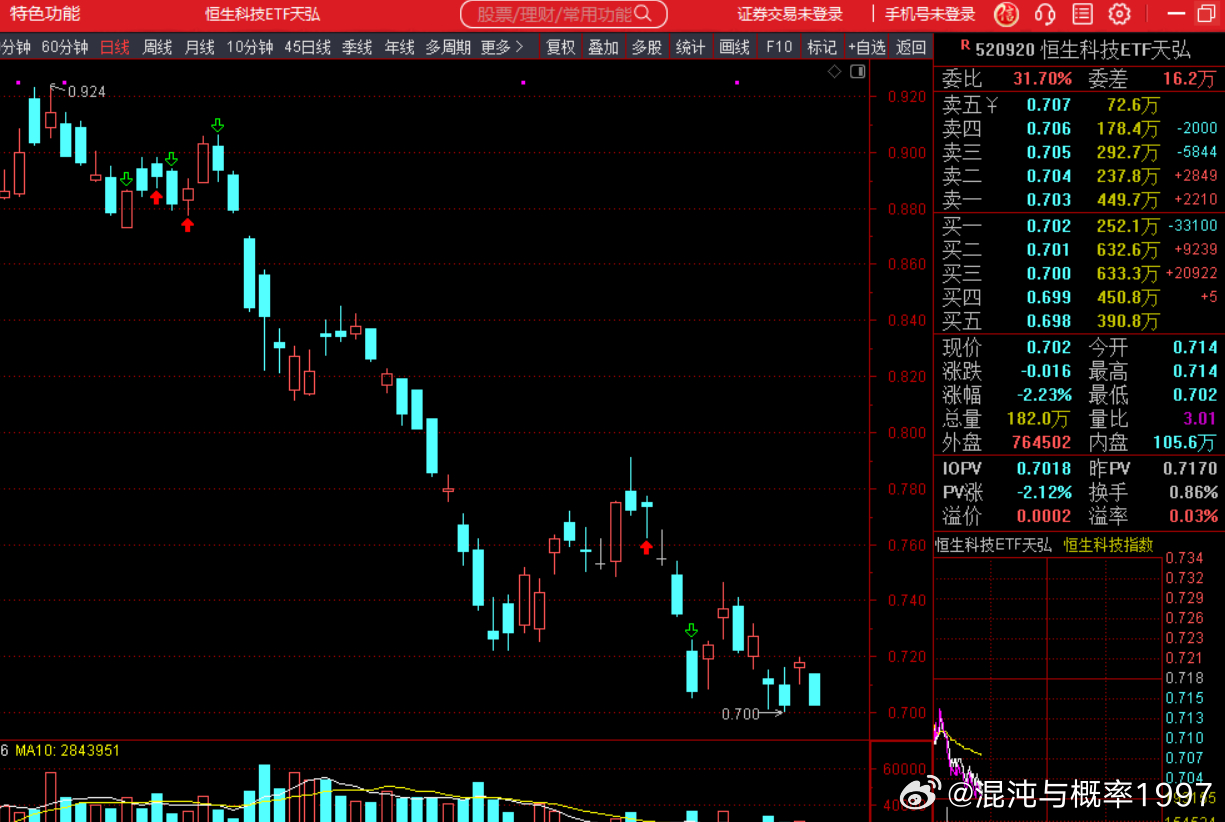Click the 卖五 price 0.707
This screenshot has width=1225, height=822.
pyautogui.click(x=1049, y=104)
